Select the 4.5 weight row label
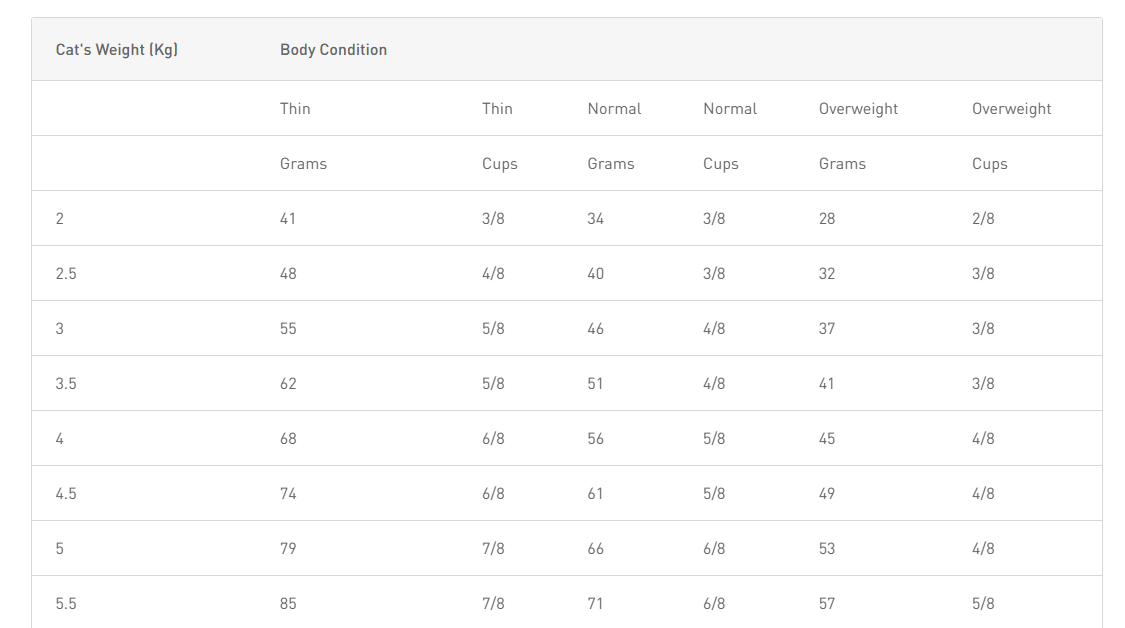Image resolution: width=1125 pixels, height=628 pixels. [x=66, y=494]
